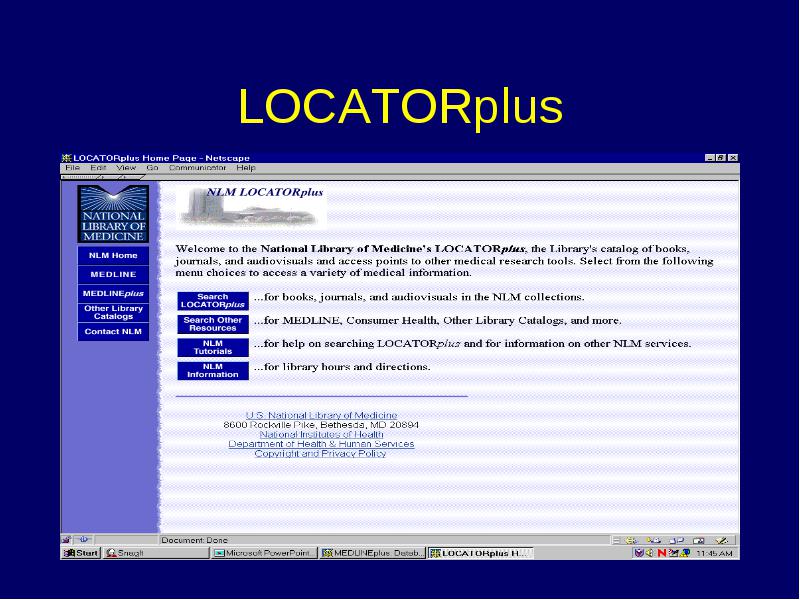Expand the first collapsed Netscape toolbar tab
Viewport: 800px width, 600px height.
[80, 177]
